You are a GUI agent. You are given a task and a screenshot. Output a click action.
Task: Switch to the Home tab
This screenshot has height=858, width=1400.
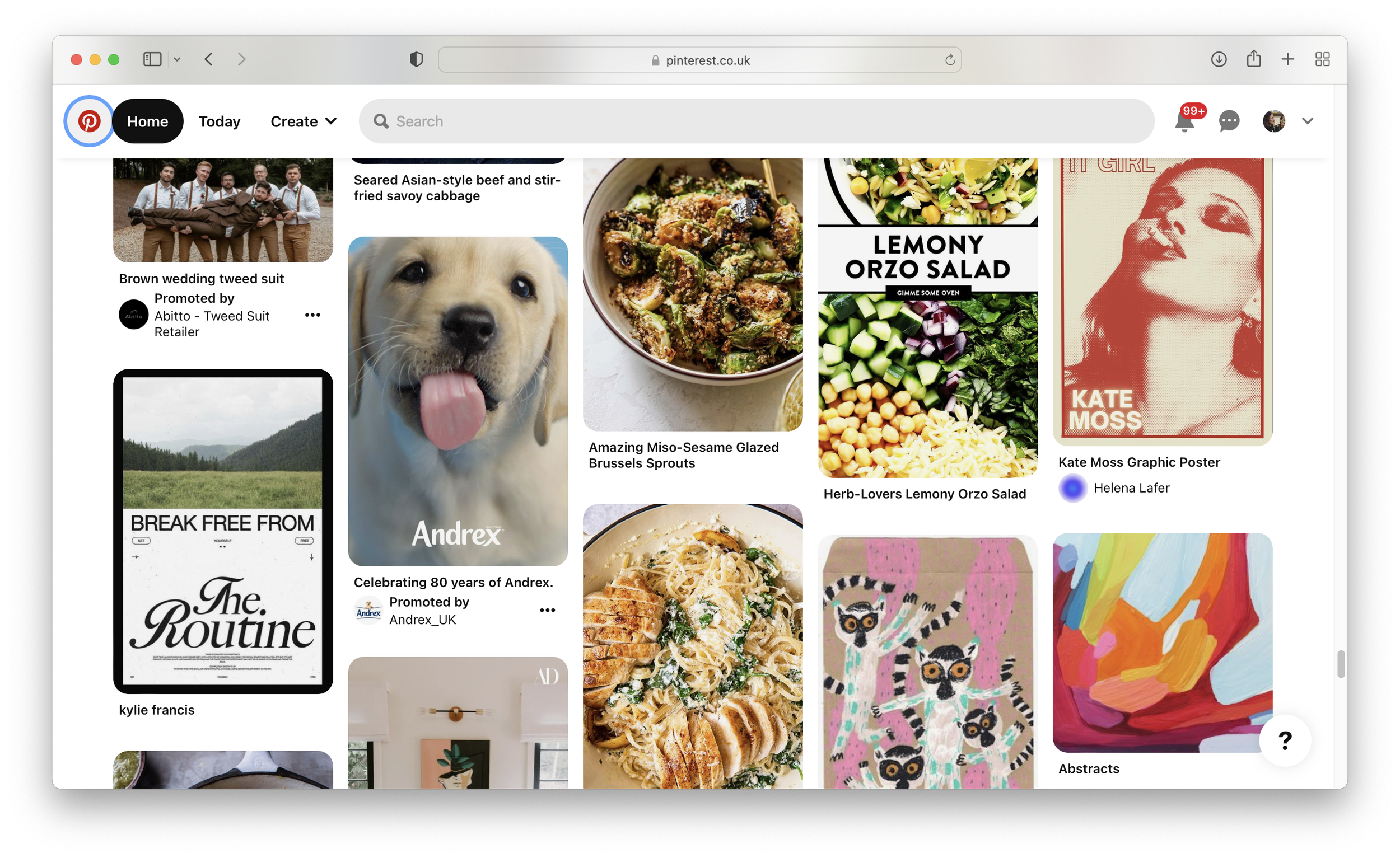(x=147, y=121)
